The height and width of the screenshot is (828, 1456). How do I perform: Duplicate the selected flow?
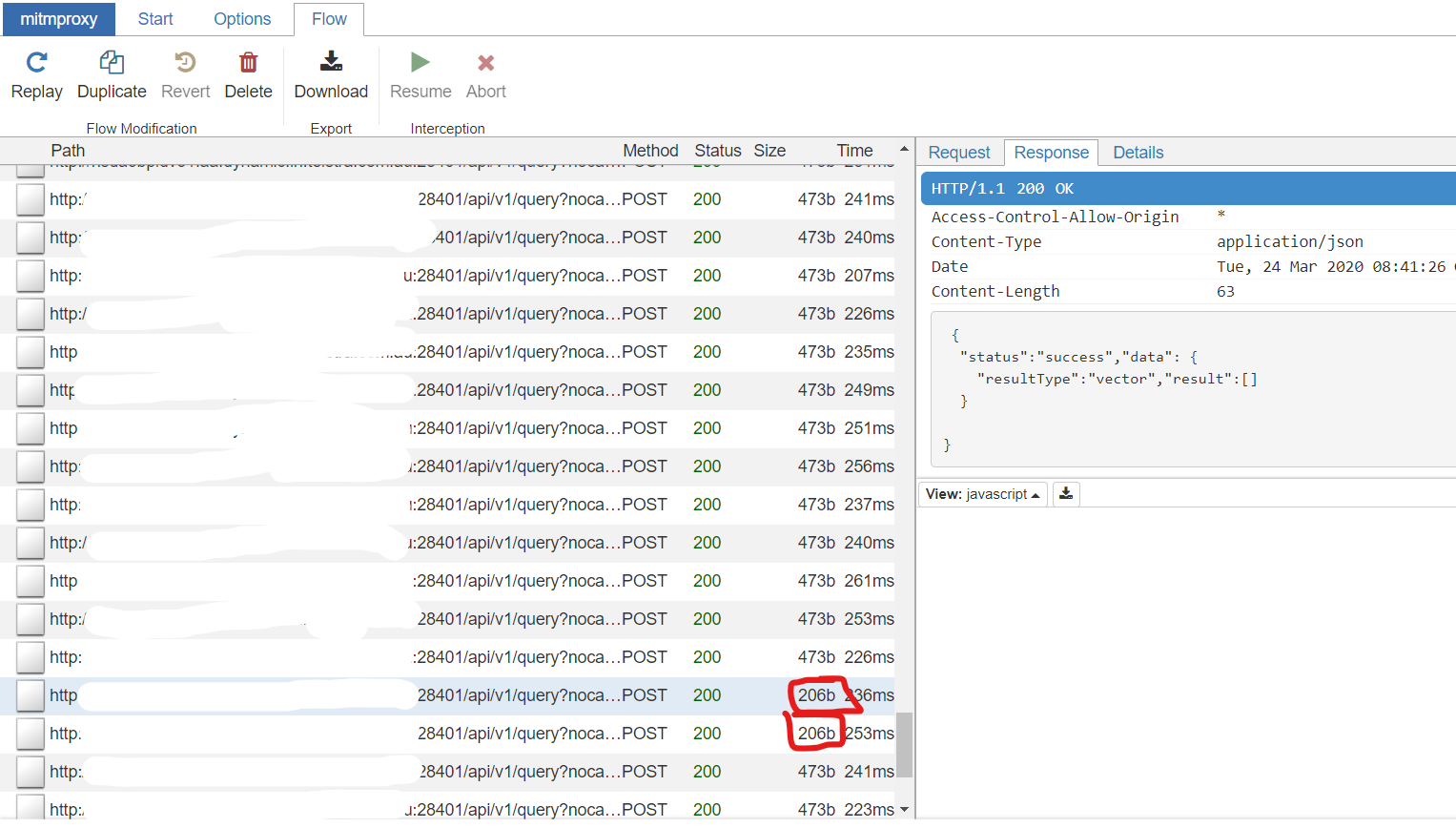[112, 76]
